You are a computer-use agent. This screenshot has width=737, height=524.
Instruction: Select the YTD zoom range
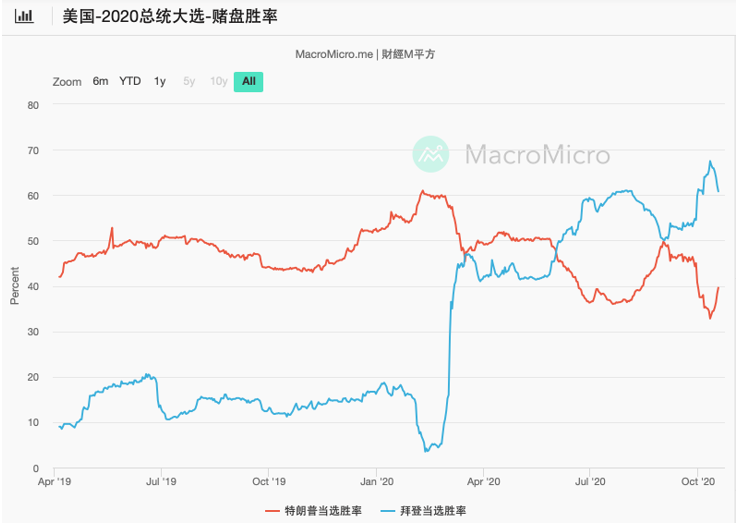(130, 81)
